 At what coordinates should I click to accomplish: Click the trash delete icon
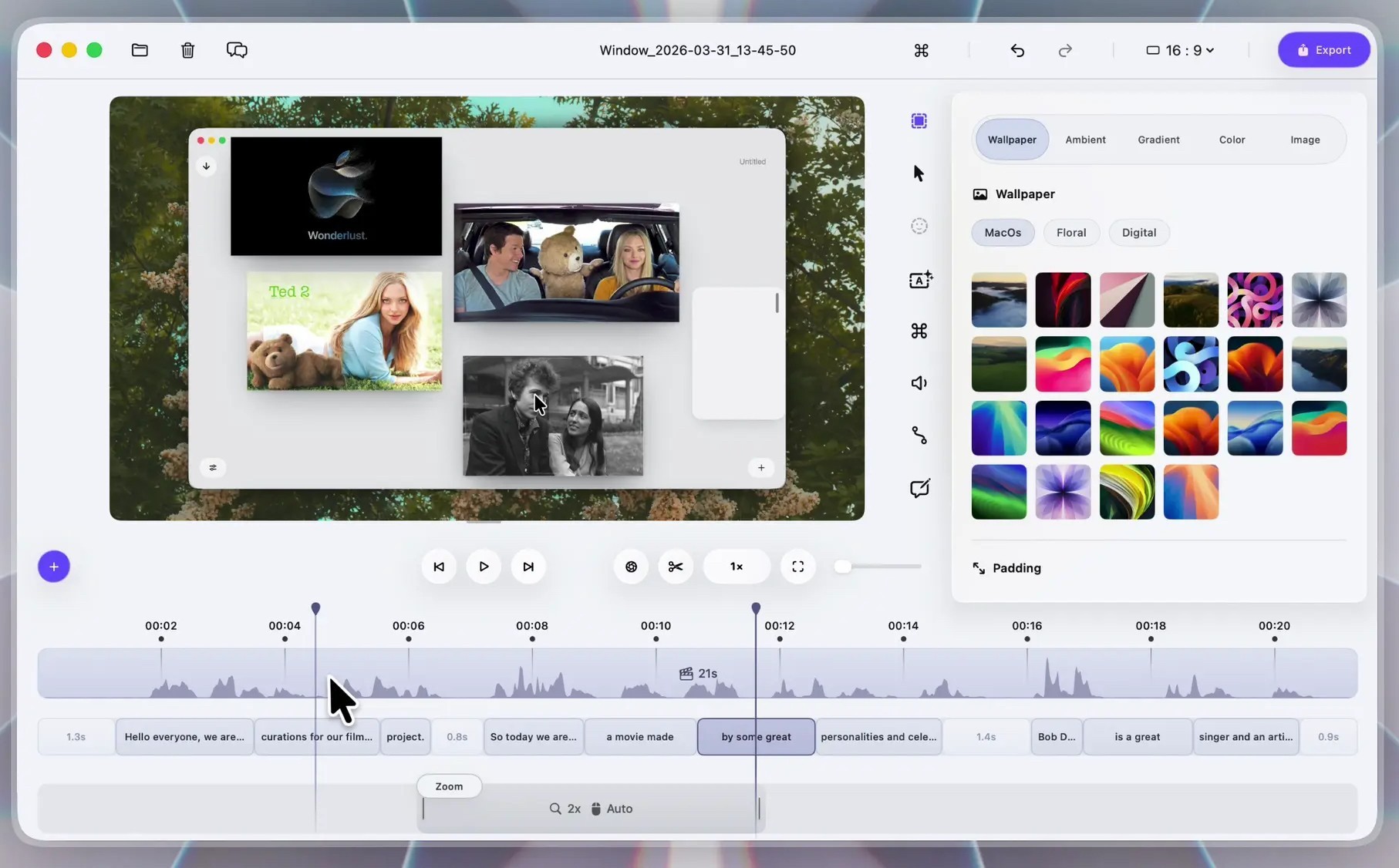pos(187,50)
